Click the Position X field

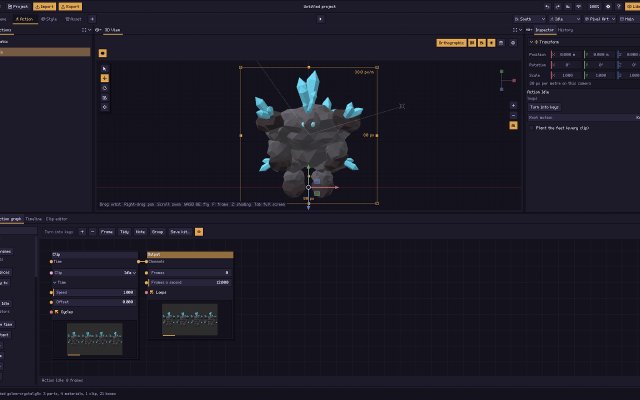(566, 54)
